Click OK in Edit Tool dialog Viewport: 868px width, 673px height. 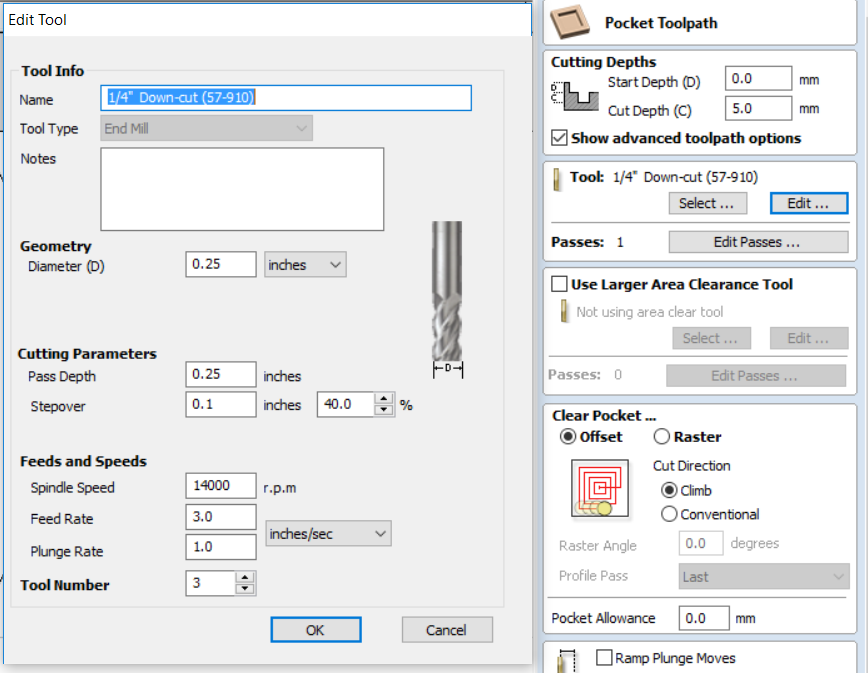(x=316, y=630)
